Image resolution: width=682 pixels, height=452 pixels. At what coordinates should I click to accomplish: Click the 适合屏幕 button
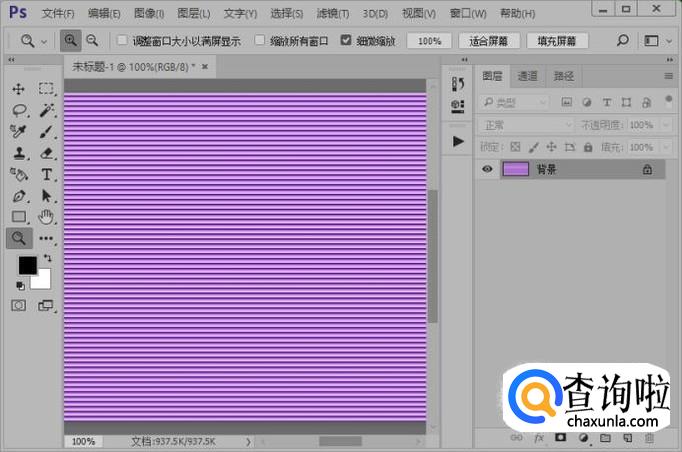pos(489,41)
